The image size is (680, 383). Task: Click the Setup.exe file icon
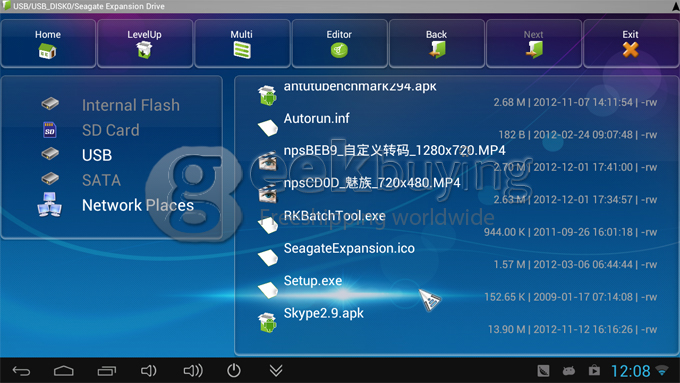[268, 290]
